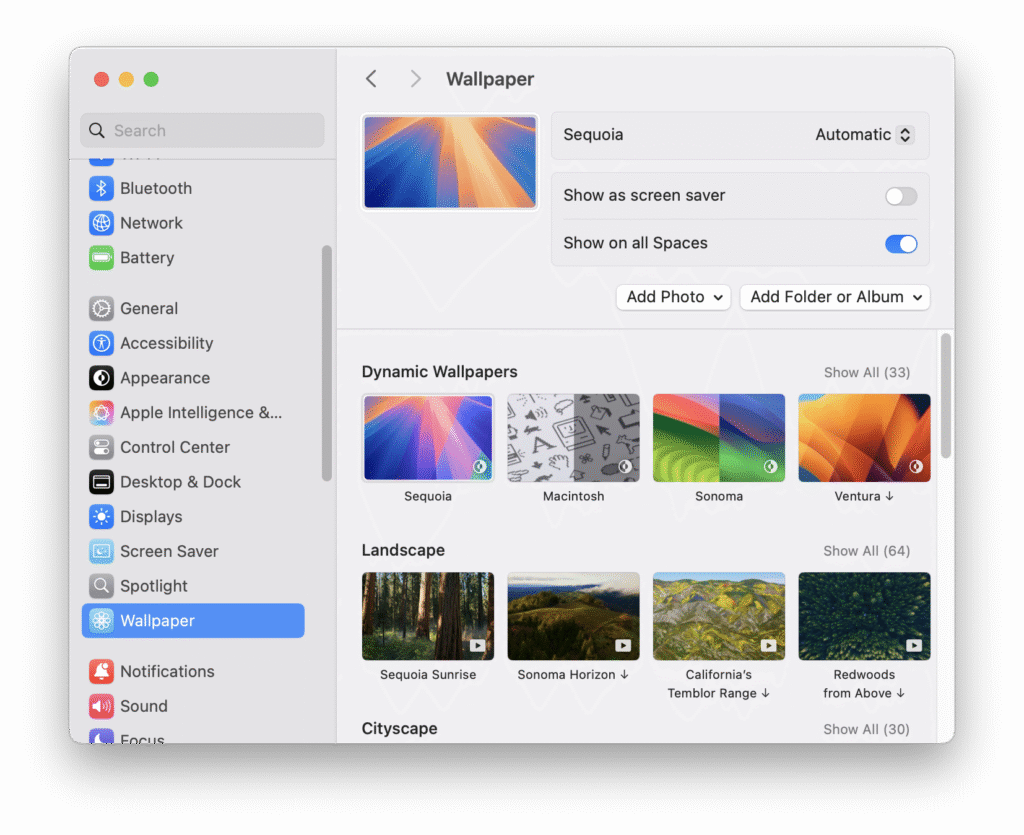This screenshot has width=1024, height=835.
Task: Click the download arrow beside Sonoma Horizon
Action: pos(624,674)
